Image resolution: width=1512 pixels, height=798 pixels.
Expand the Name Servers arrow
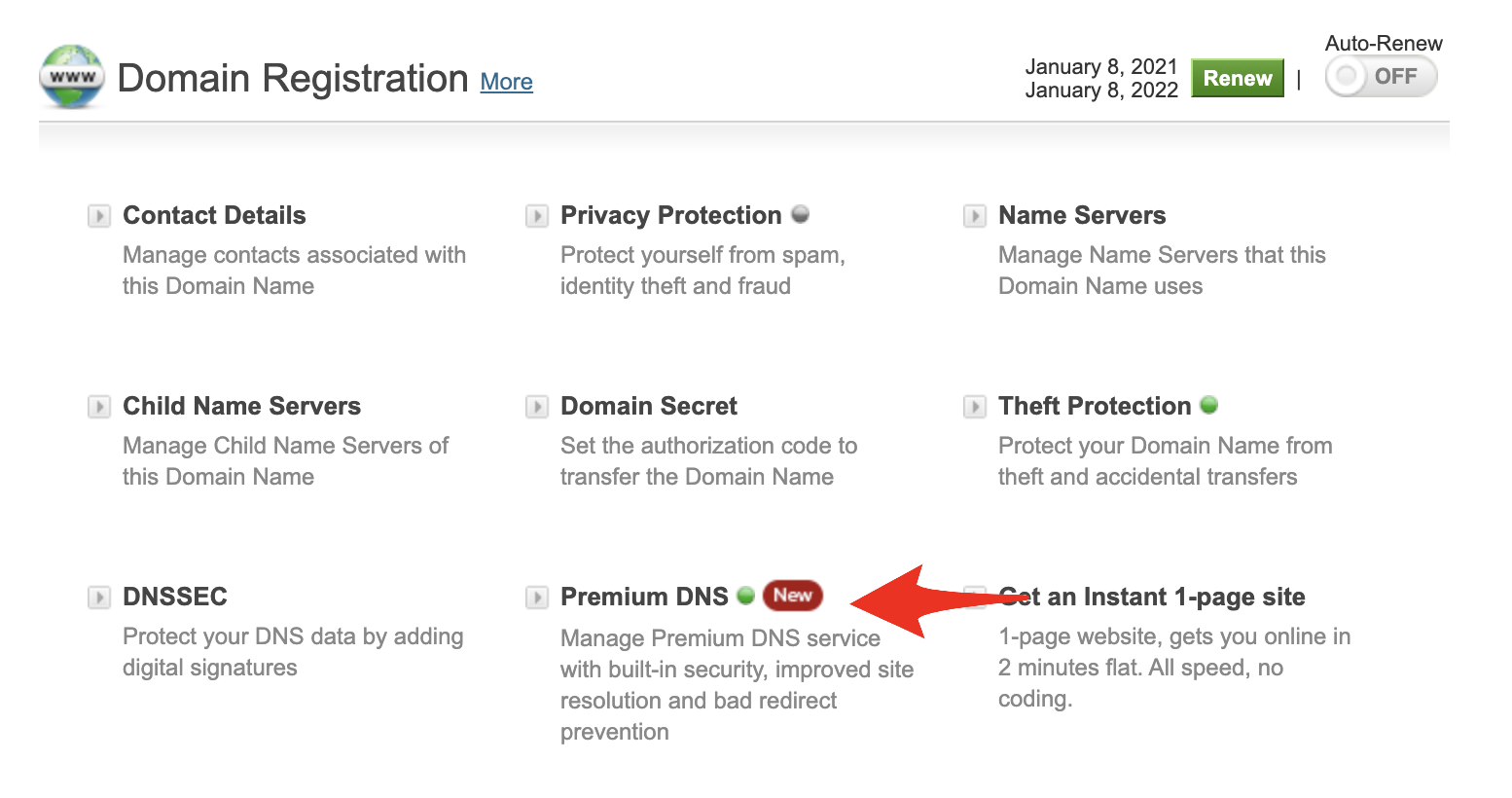coord(975,216)
